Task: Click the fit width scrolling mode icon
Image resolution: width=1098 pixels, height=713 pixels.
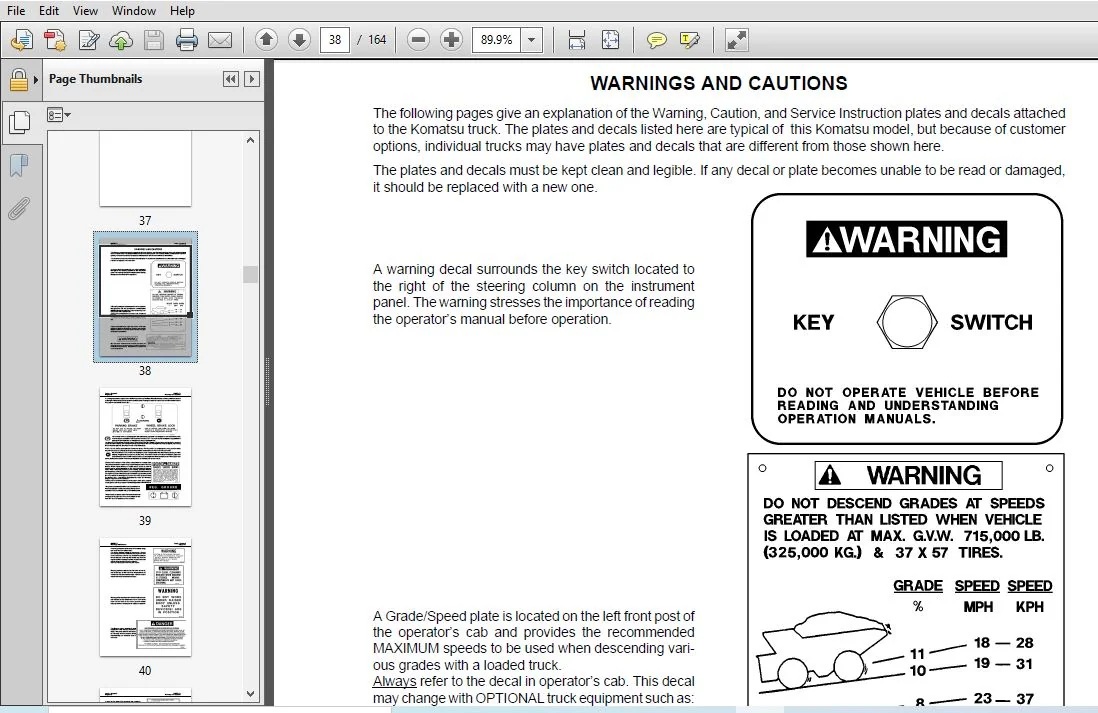Action: click(x=576, y=40)
